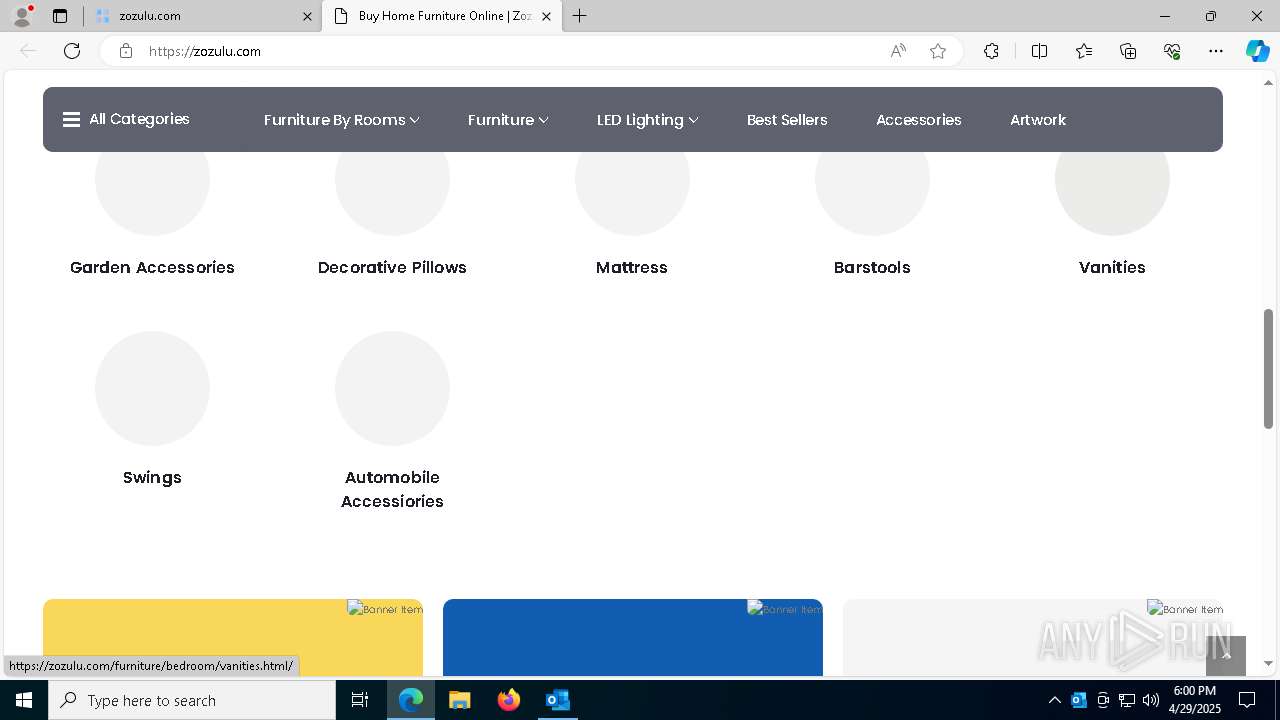Open the tab actions menu icon
Screen dimensions: 1280x720
60,16
